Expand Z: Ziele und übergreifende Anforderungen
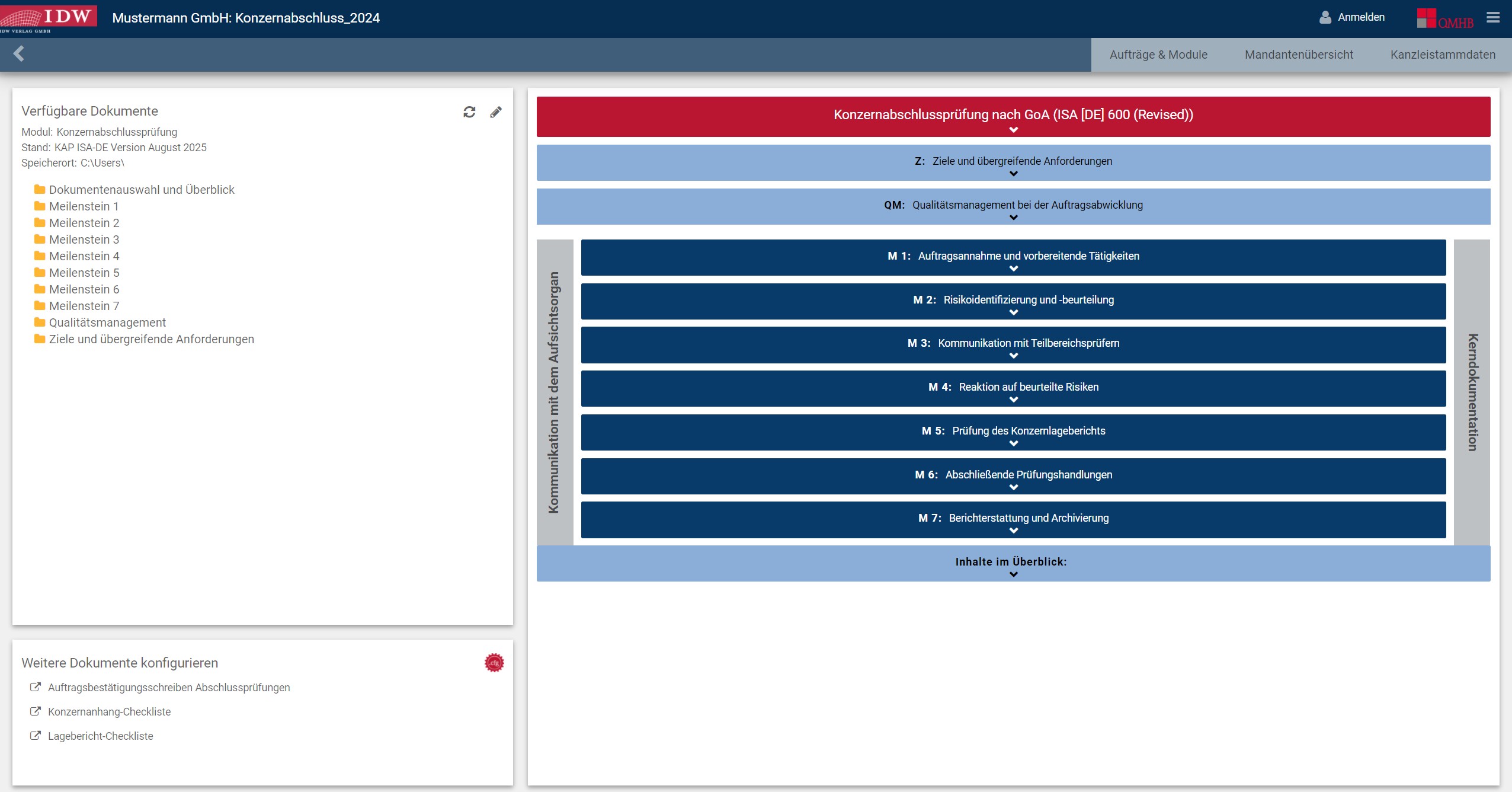 [1013, 163]
